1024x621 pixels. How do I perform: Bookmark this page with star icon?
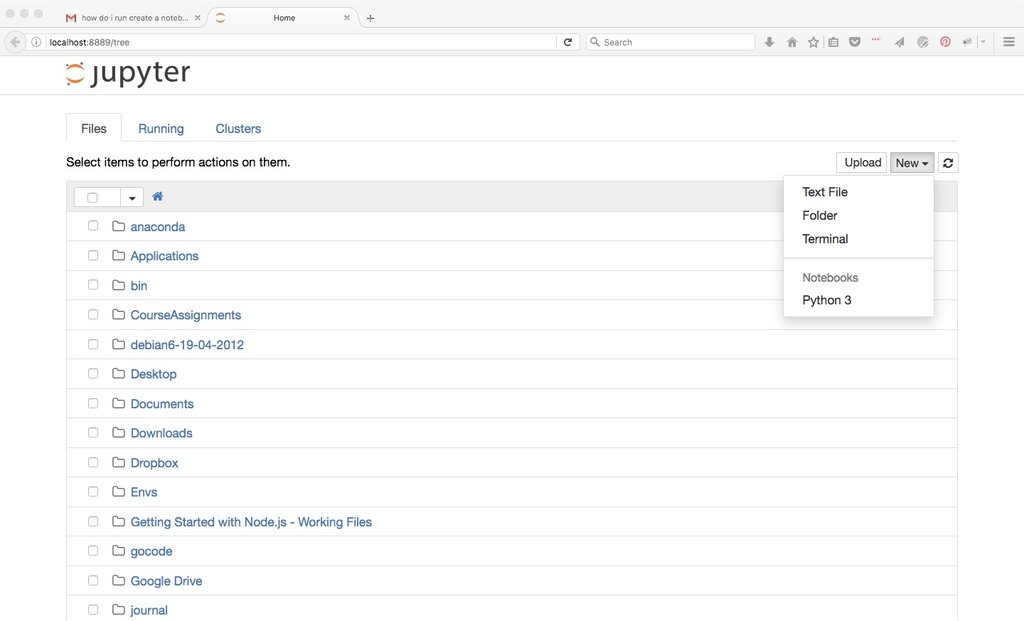click(x=813, y=42)
